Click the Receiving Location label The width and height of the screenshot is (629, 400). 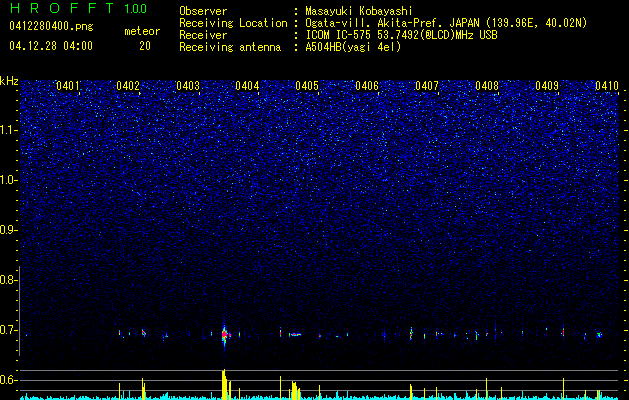point(233,23)
